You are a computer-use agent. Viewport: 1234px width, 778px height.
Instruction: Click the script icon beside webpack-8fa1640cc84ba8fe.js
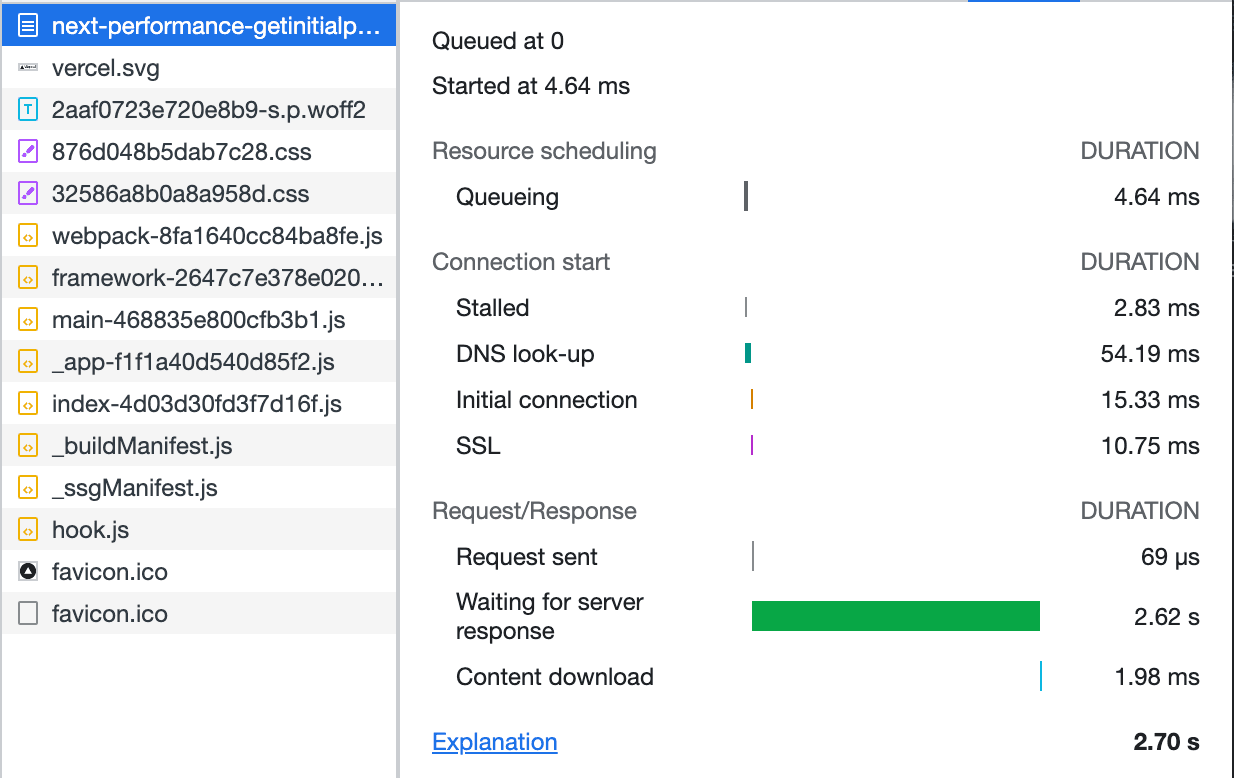pos(29,236)
